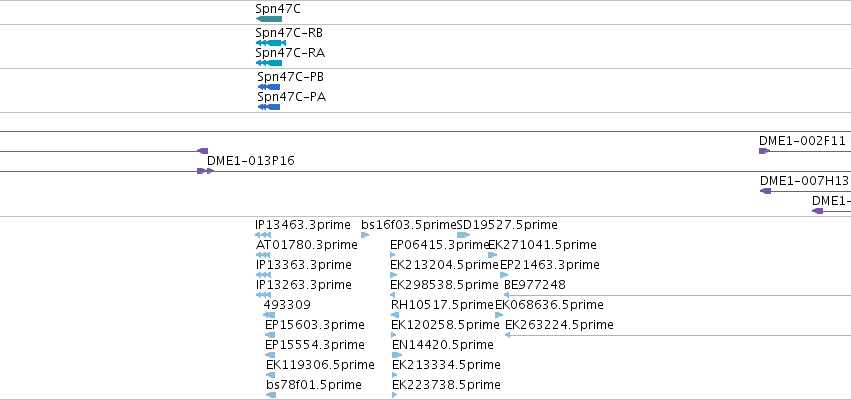This screenshot has width=851, height=400.
Task: Click the 493309 label
Action: pyautogui.click(x=287, y=305)
